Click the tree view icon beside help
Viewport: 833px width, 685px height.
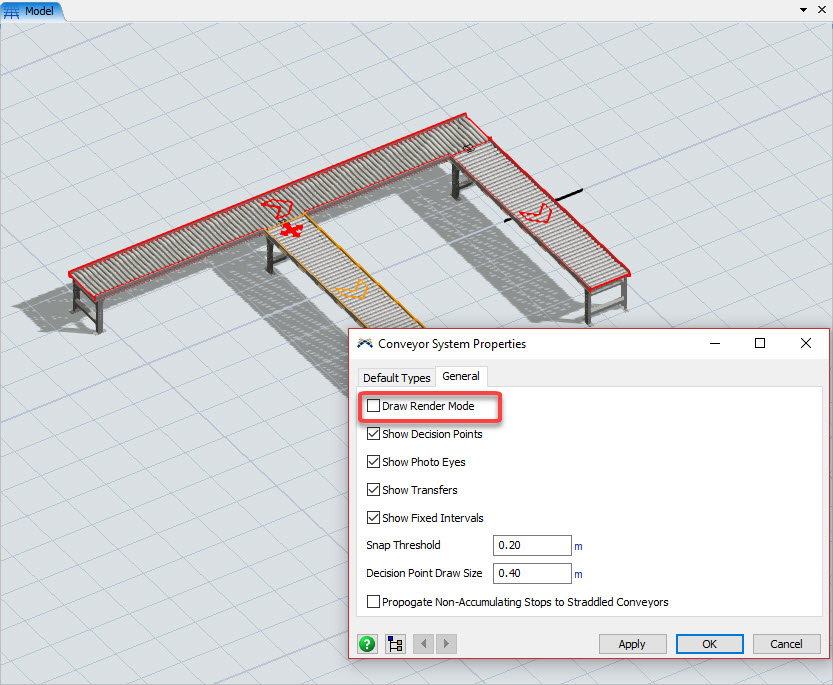395,644
